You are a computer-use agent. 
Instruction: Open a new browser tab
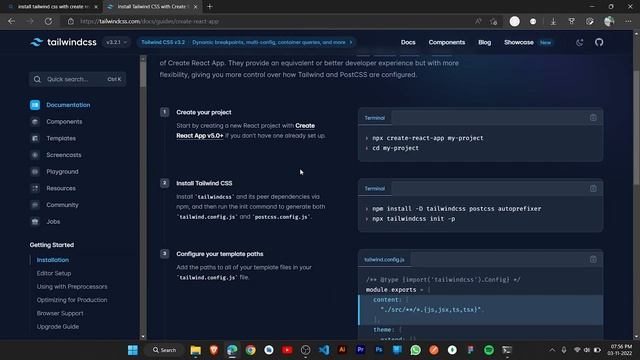210,7
